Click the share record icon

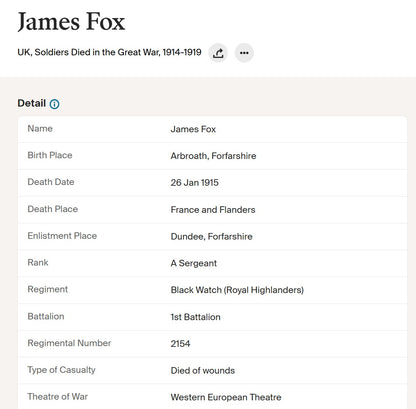pos(218,53)
